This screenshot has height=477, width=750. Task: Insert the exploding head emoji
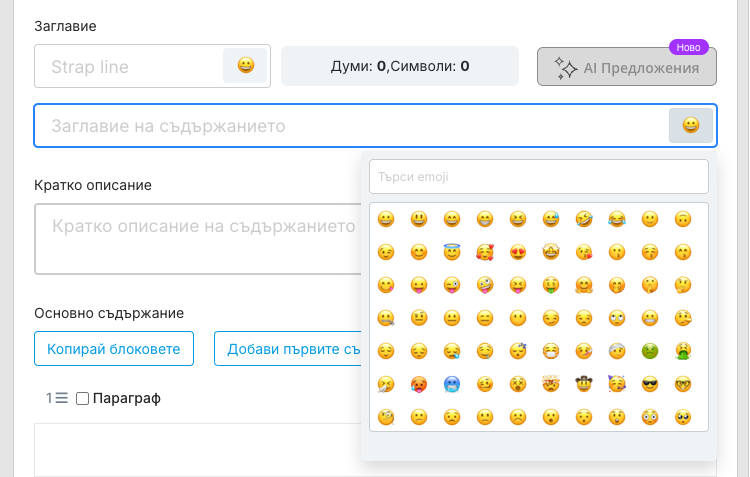pyautogui.click(x=551, y=384)
